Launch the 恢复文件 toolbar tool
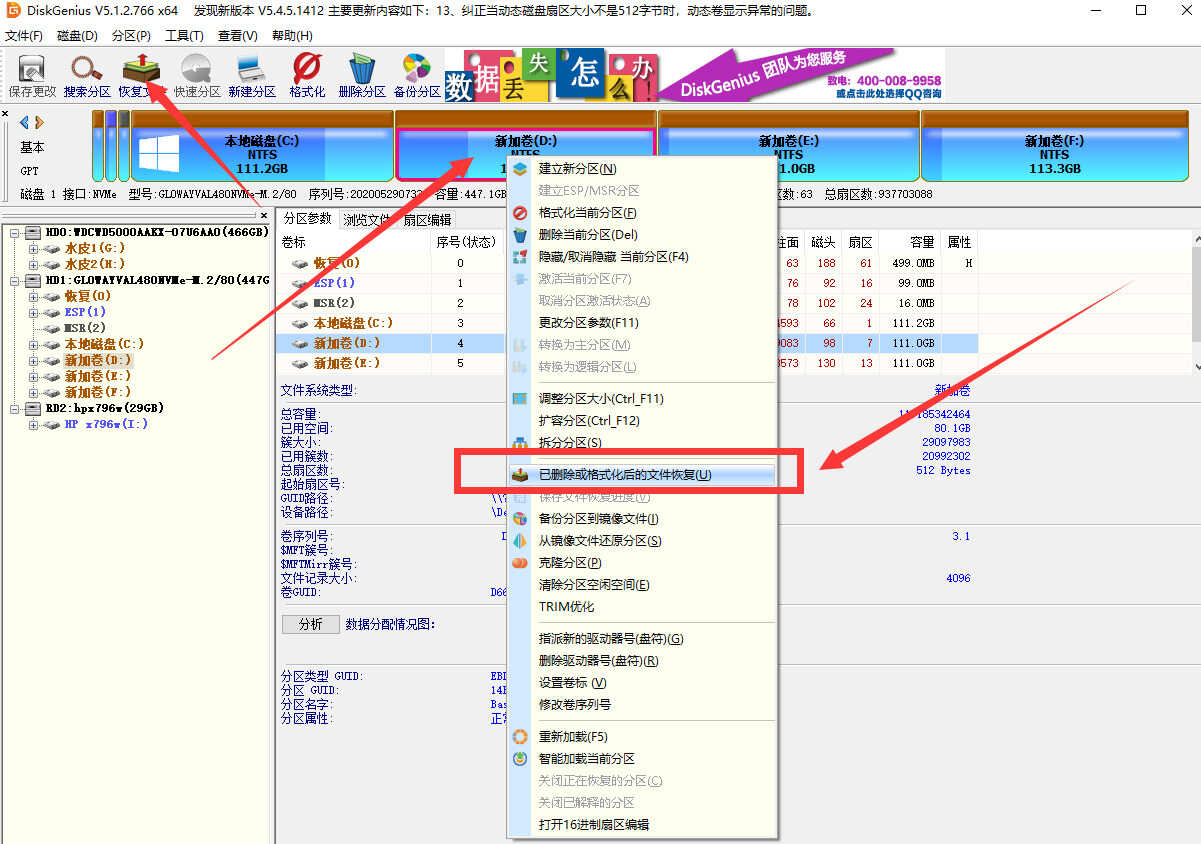 point(142,75)
